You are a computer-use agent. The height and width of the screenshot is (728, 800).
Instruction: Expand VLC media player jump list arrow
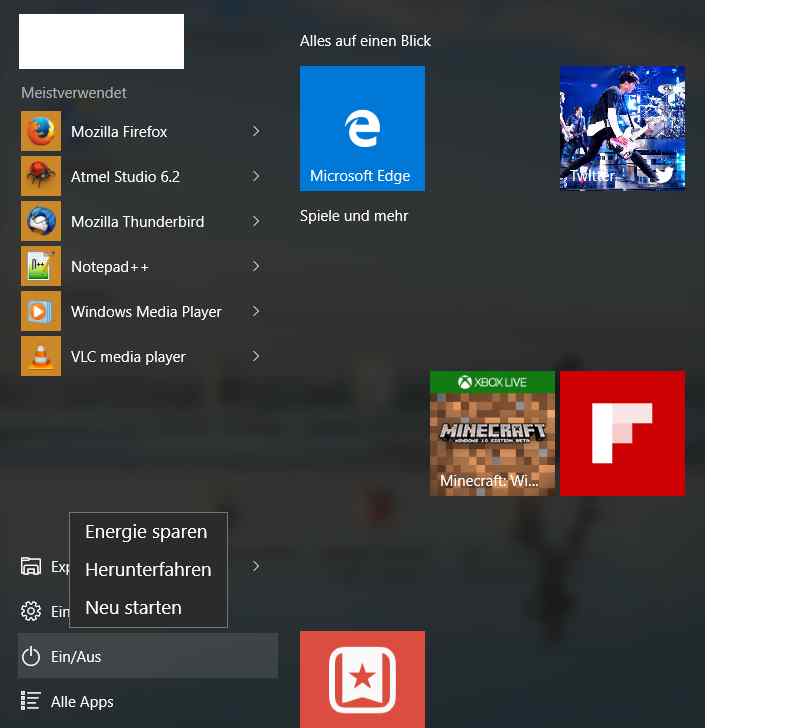[x=256, y=356]
